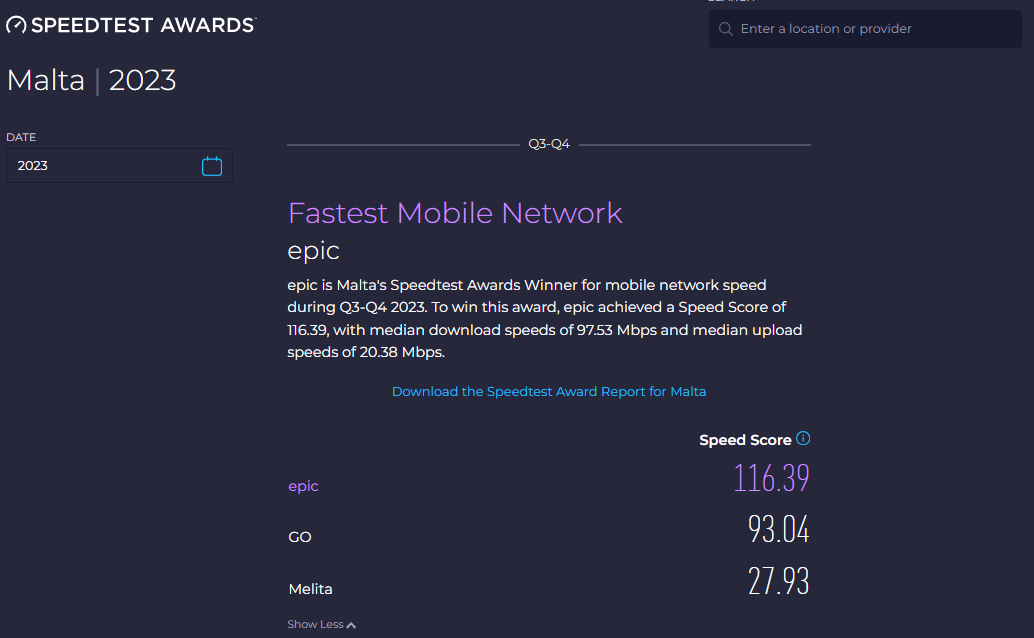Screen dimensions: 1034x638
Task: Select the circular speedometer icon in the logo
Action: point(14,23)
